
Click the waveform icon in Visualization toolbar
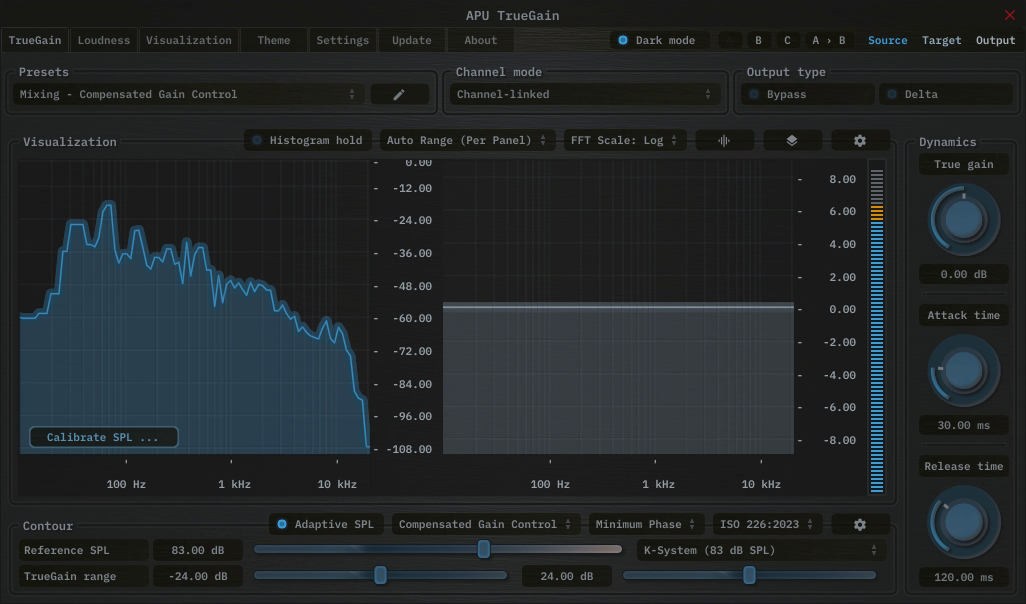724,141
